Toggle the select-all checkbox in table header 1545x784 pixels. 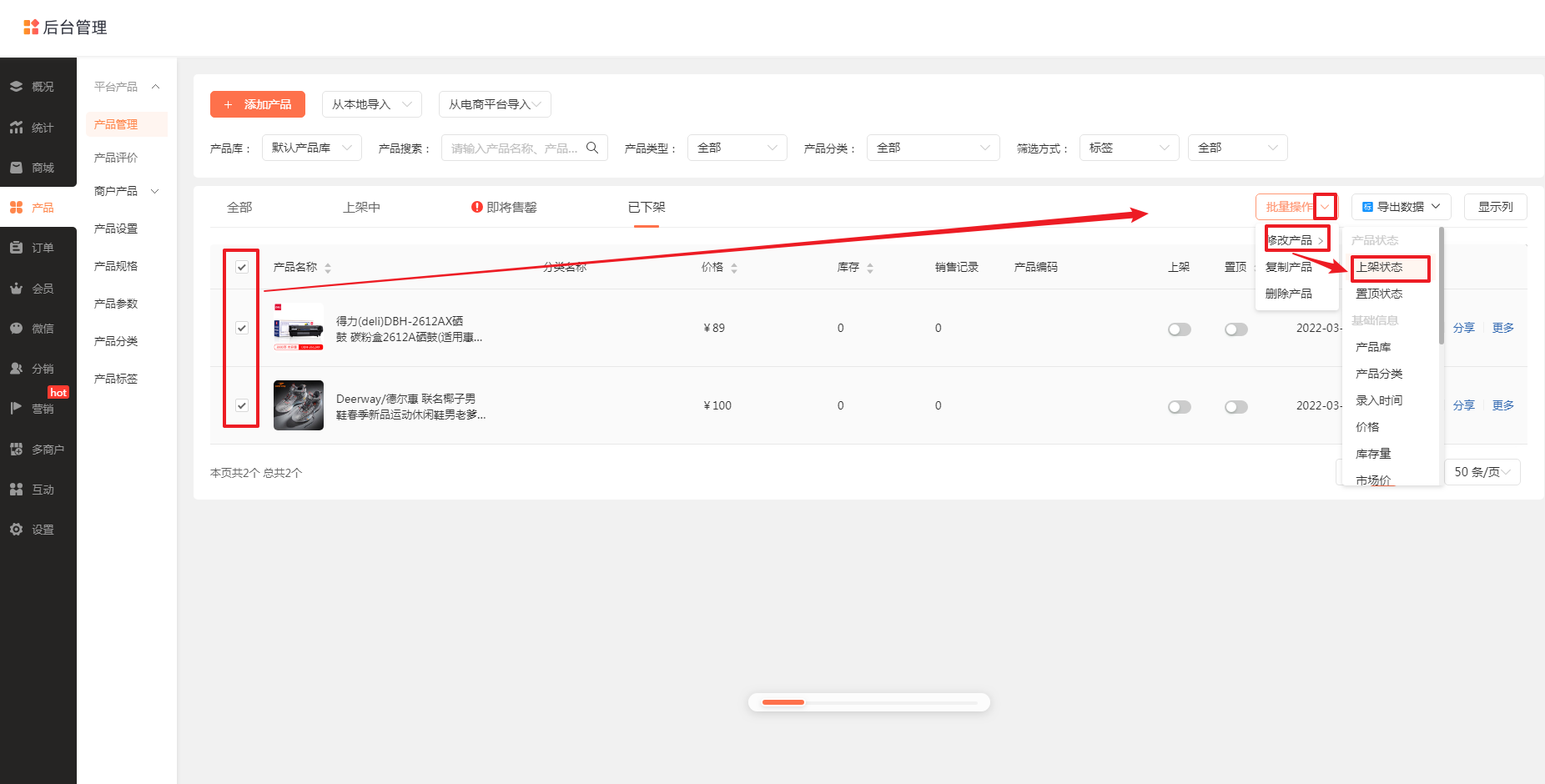pos(242,267)
